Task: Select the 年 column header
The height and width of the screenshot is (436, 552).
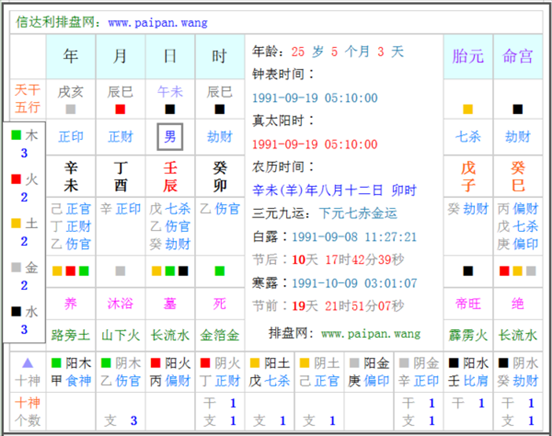Action: point(71,56)
